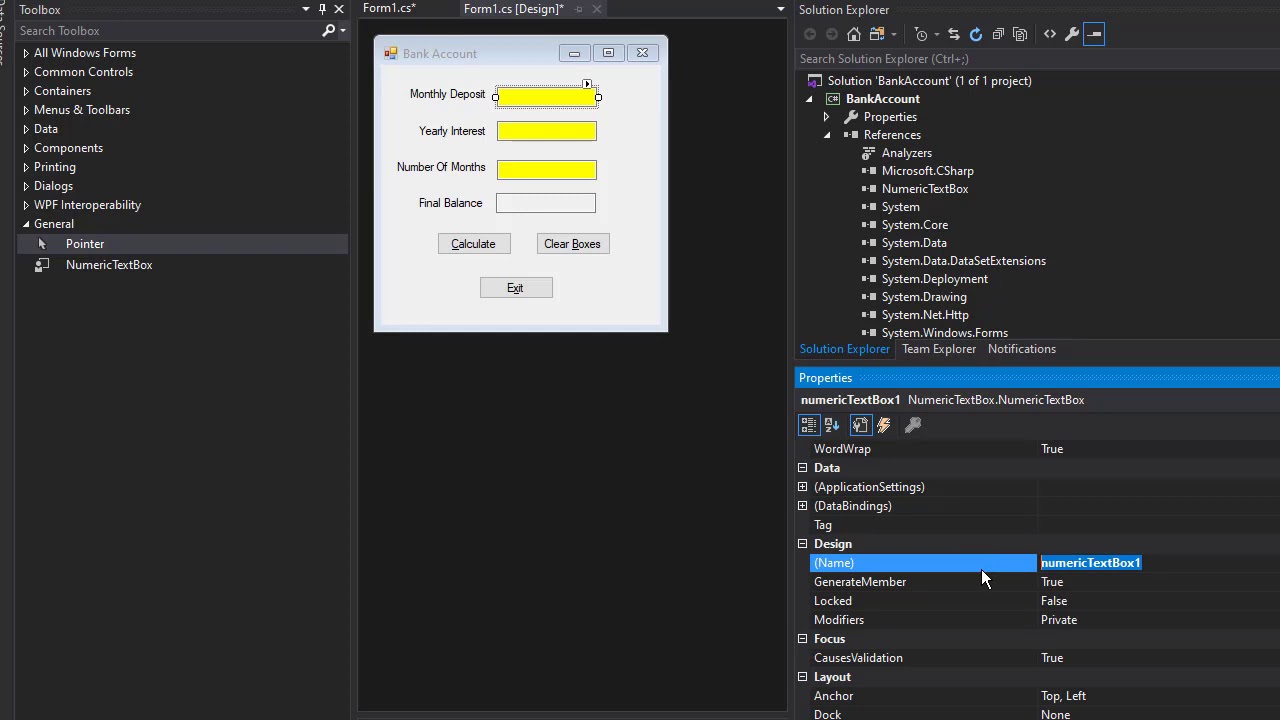Click the Properties folder wrench icon in solution tree
This screenshot has width=1280, height=720.
851,117
